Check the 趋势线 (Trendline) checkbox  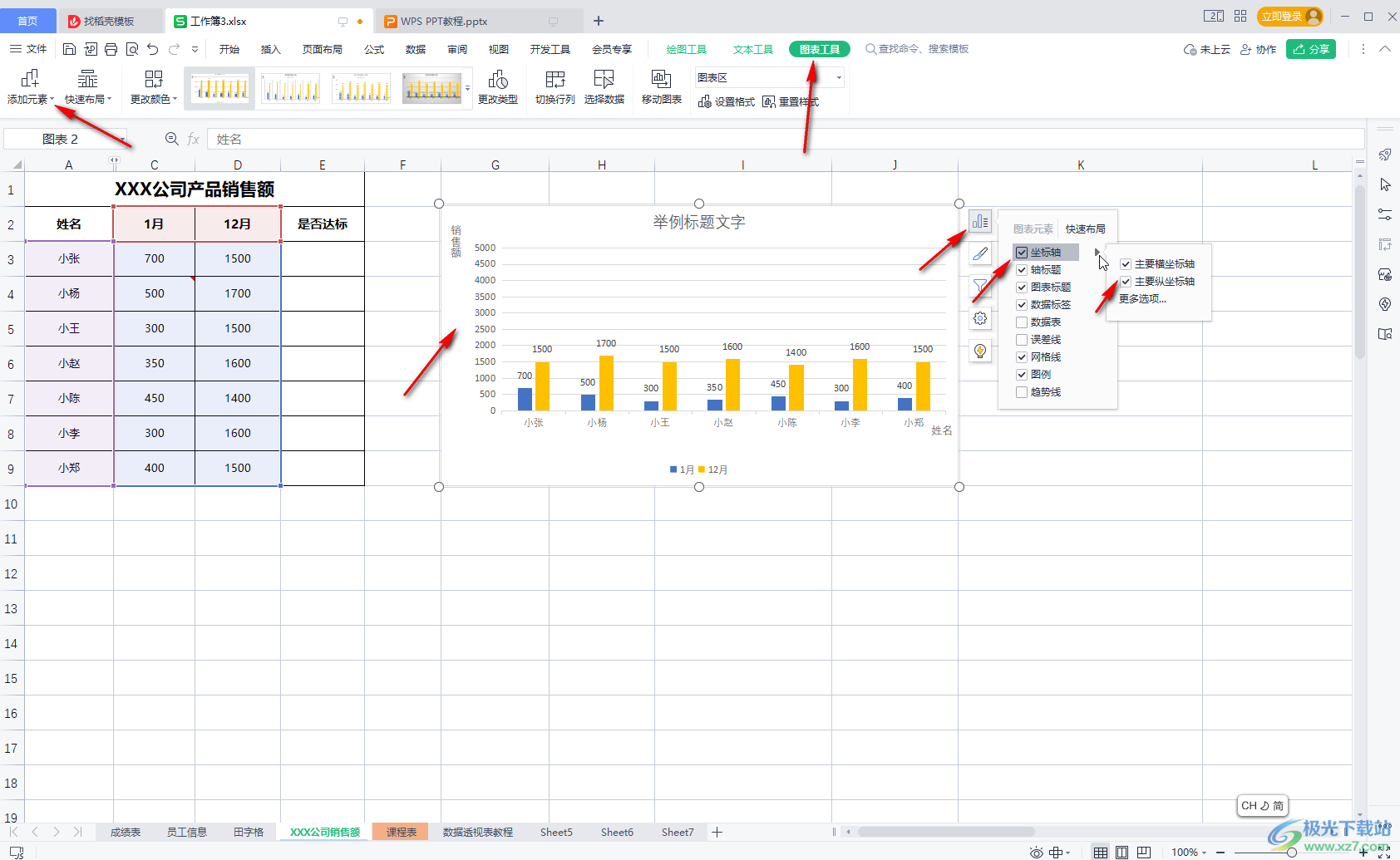point(1022,391)
